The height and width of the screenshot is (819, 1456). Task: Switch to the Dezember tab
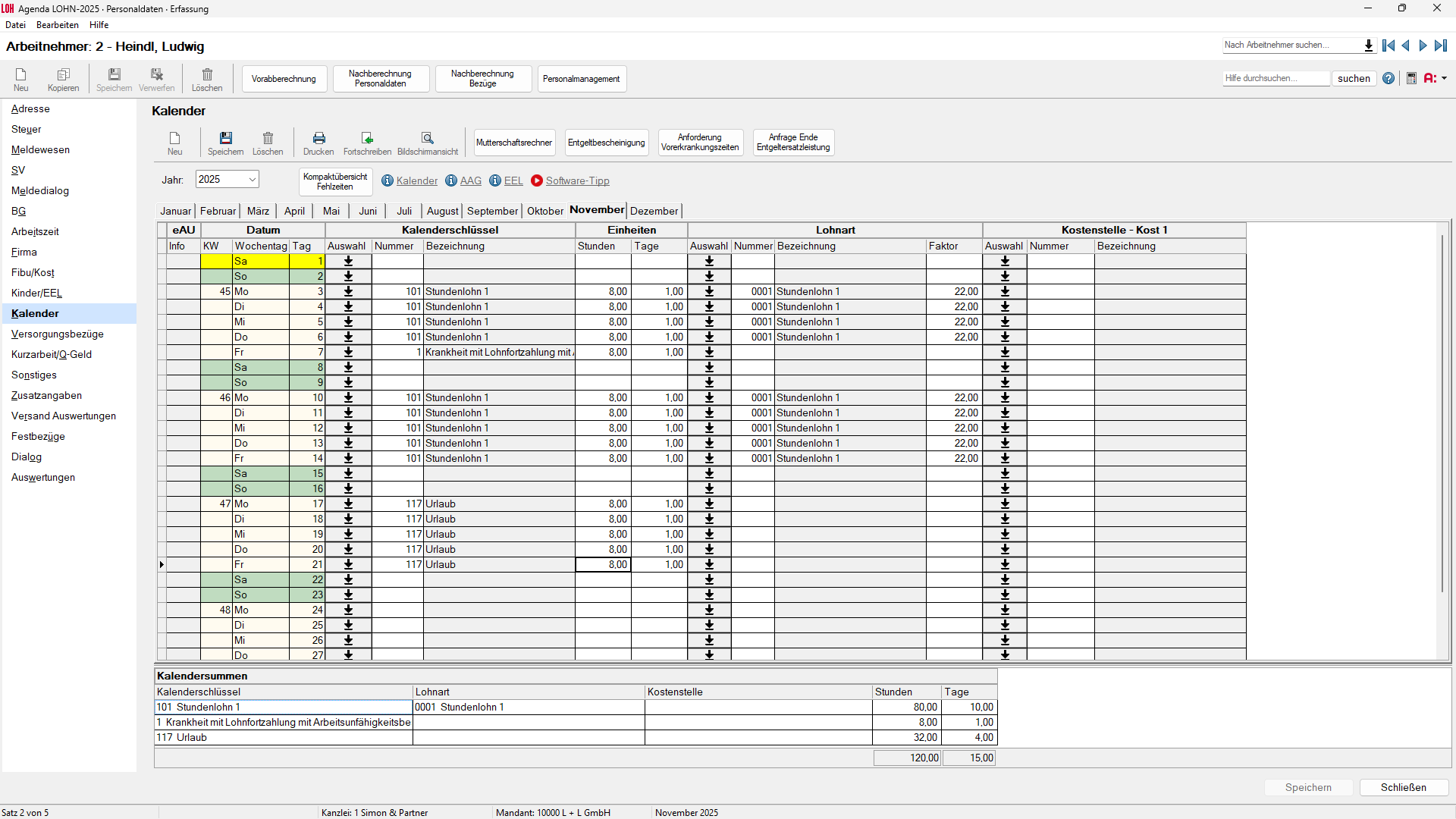point(654,211)
